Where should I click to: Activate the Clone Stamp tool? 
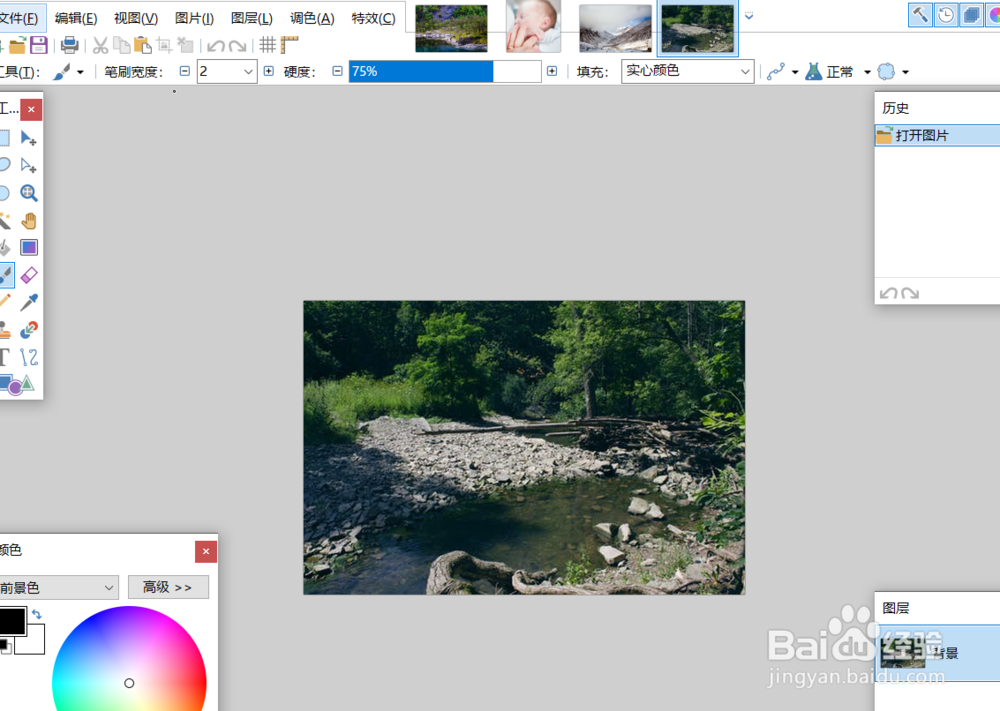[x=7, y=330]
